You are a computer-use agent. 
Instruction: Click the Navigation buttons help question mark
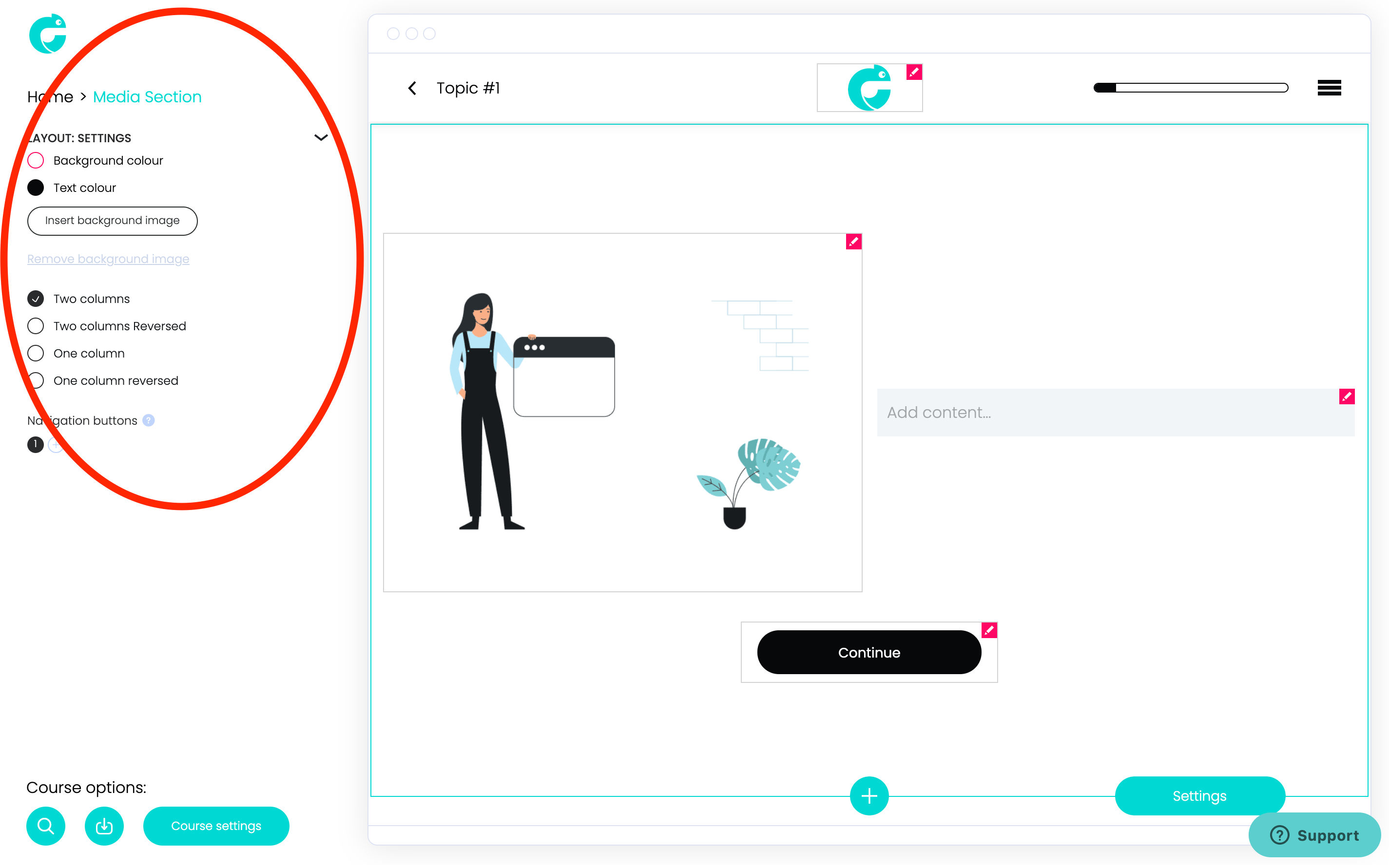pos(148,420)
